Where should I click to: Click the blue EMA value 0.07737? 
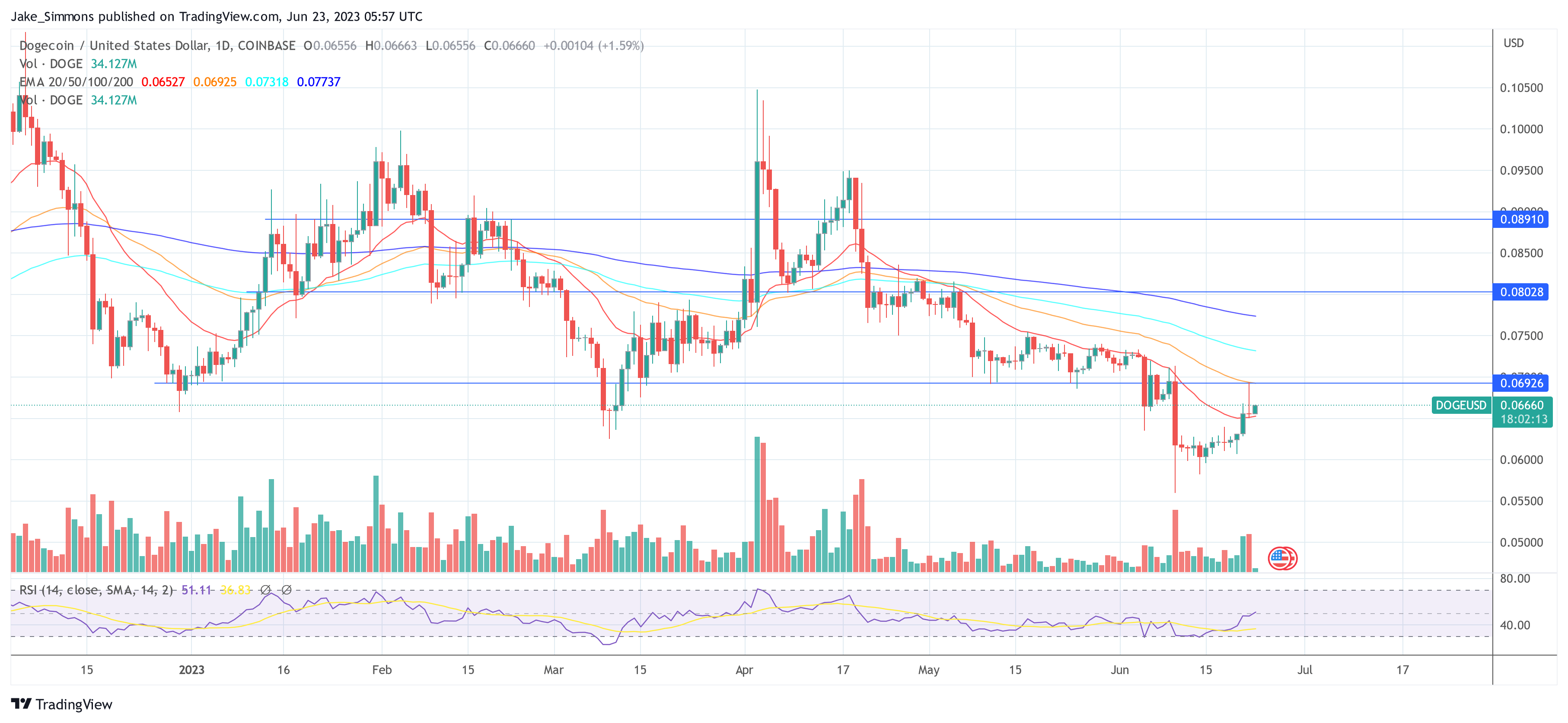[319, 82]
